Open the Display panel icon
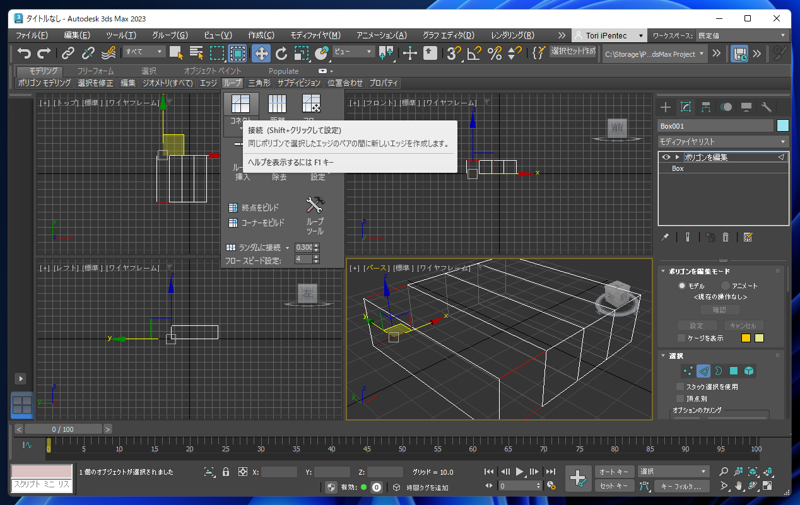The height and width of the screenshot is (505, 800). point(746,107)
